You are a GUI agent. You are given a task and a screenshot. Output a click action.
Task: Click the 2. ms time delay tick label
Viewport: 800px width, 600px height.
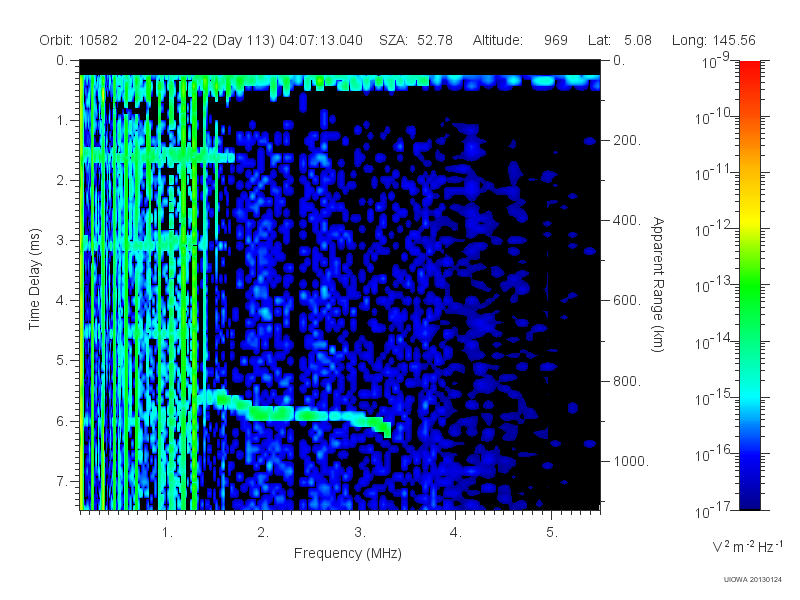[62, 181]
